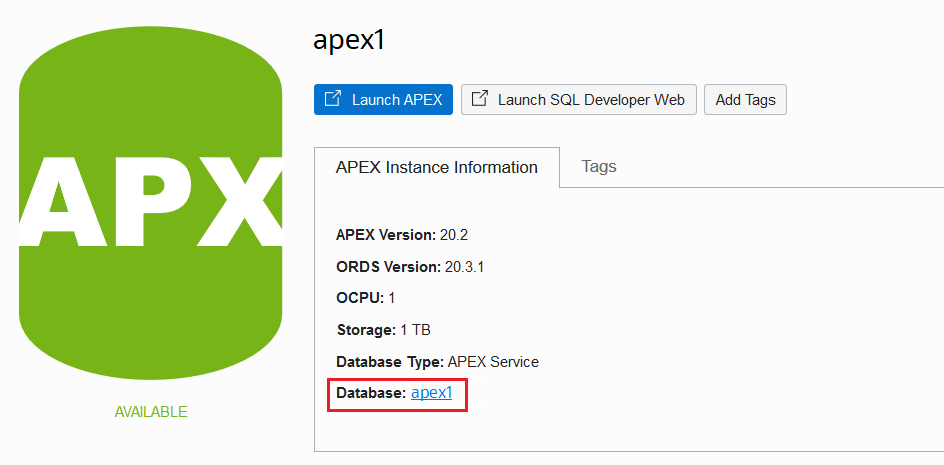Open Launch SQL Developer Web
This screenshot has width=944, height=465.
579,99
